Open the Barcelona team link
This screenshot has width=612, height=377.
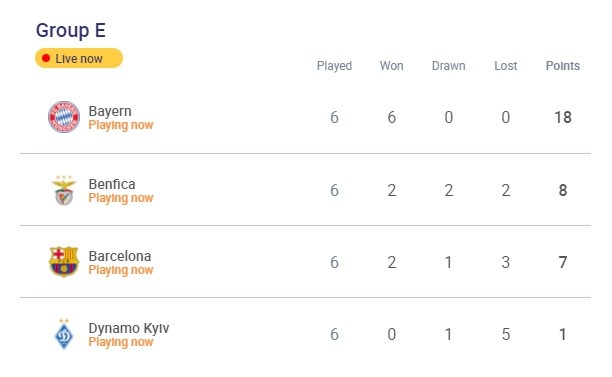click(x=120, y=256)
